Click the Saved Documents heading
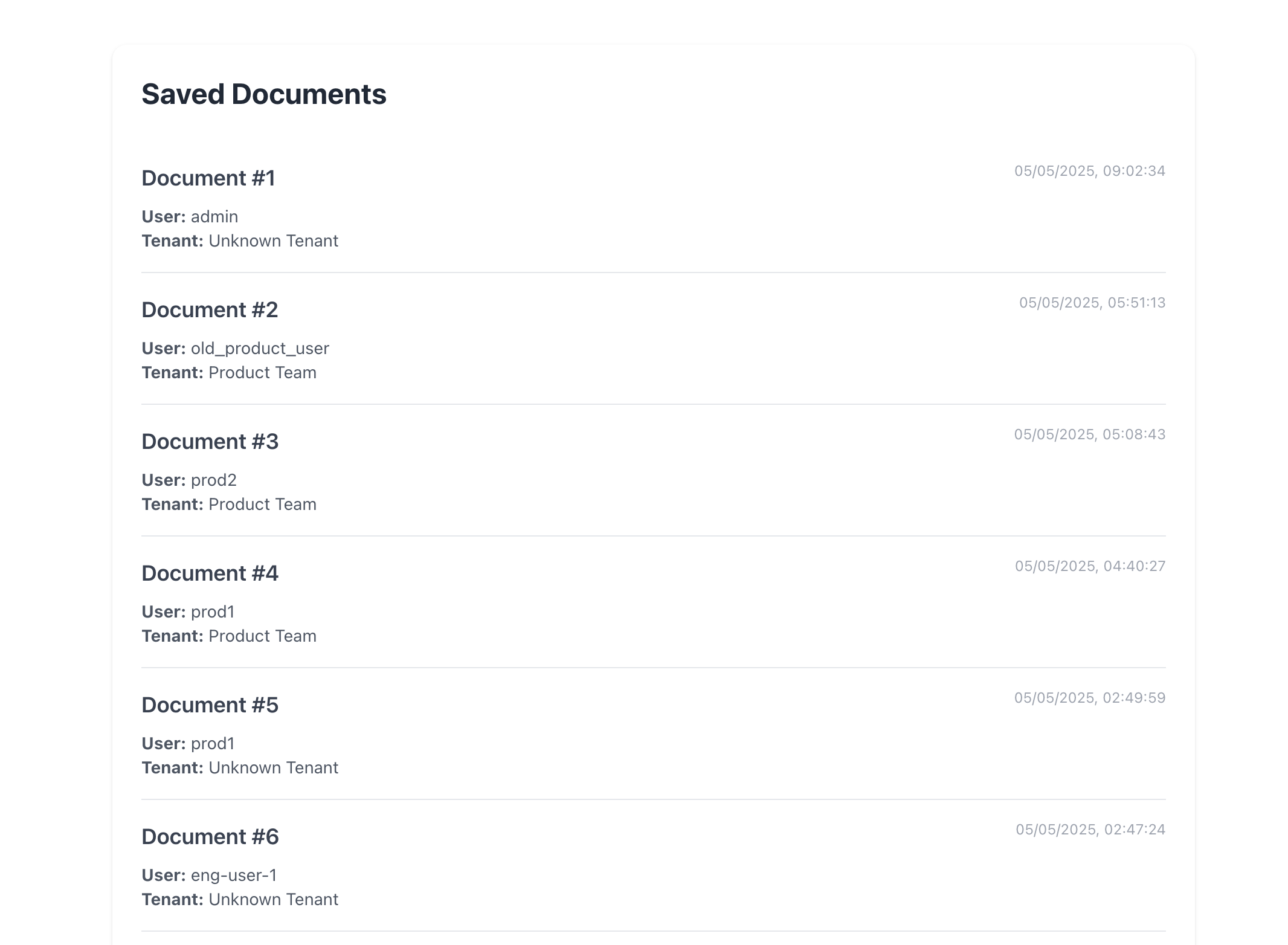Screen dimensions: 1288x945 pyautogui.click(x=264, y=94)
